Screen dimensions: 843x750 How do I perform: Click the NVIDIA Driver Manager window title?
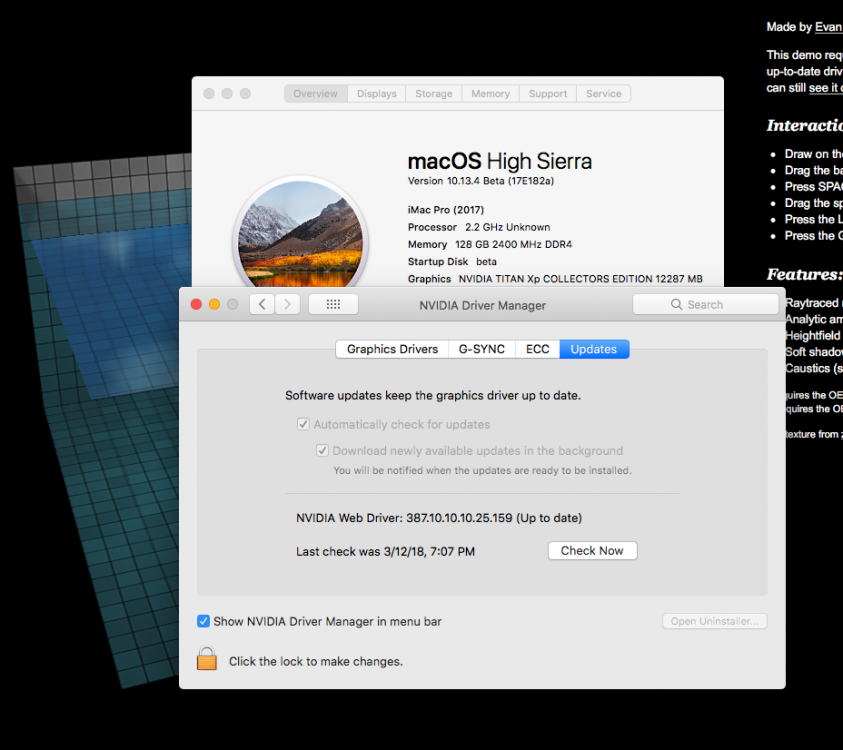482,305
